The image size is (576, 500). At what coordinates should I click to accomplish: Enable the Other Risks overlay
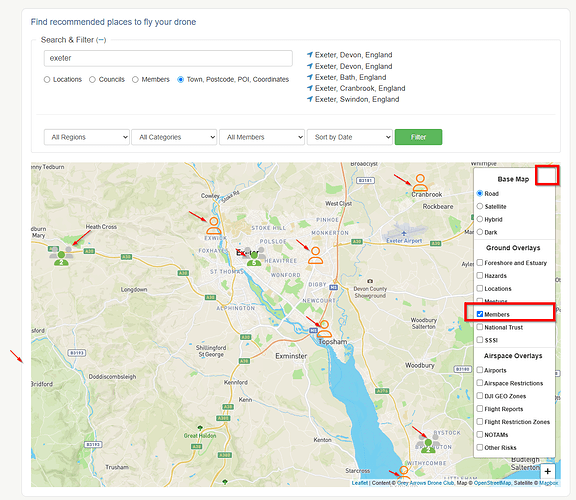click(x=479, y=447)
